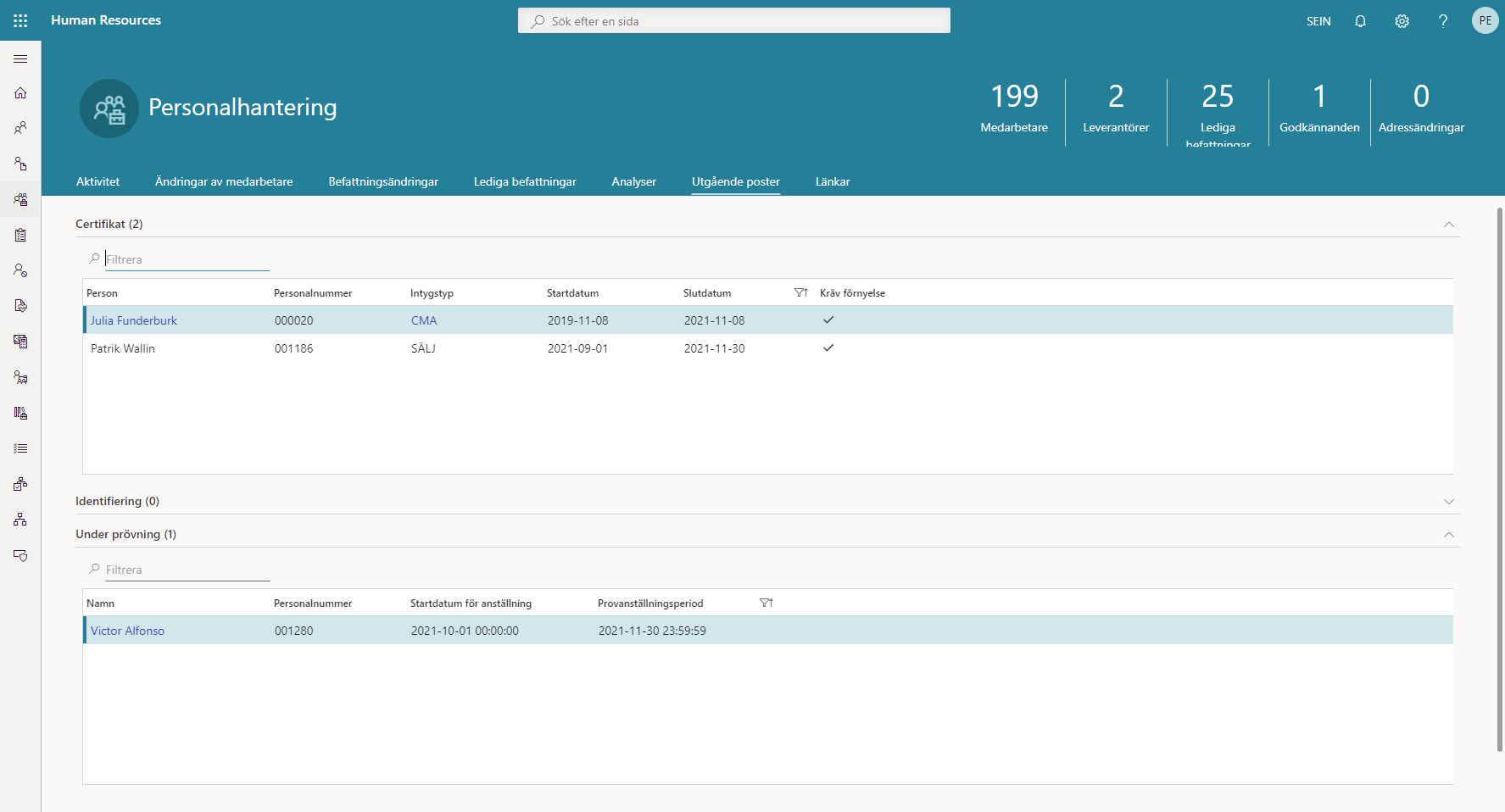This screenshot has width=1505, height=812.
Task: Open the app launcher waffle icon
Action: 20,20
